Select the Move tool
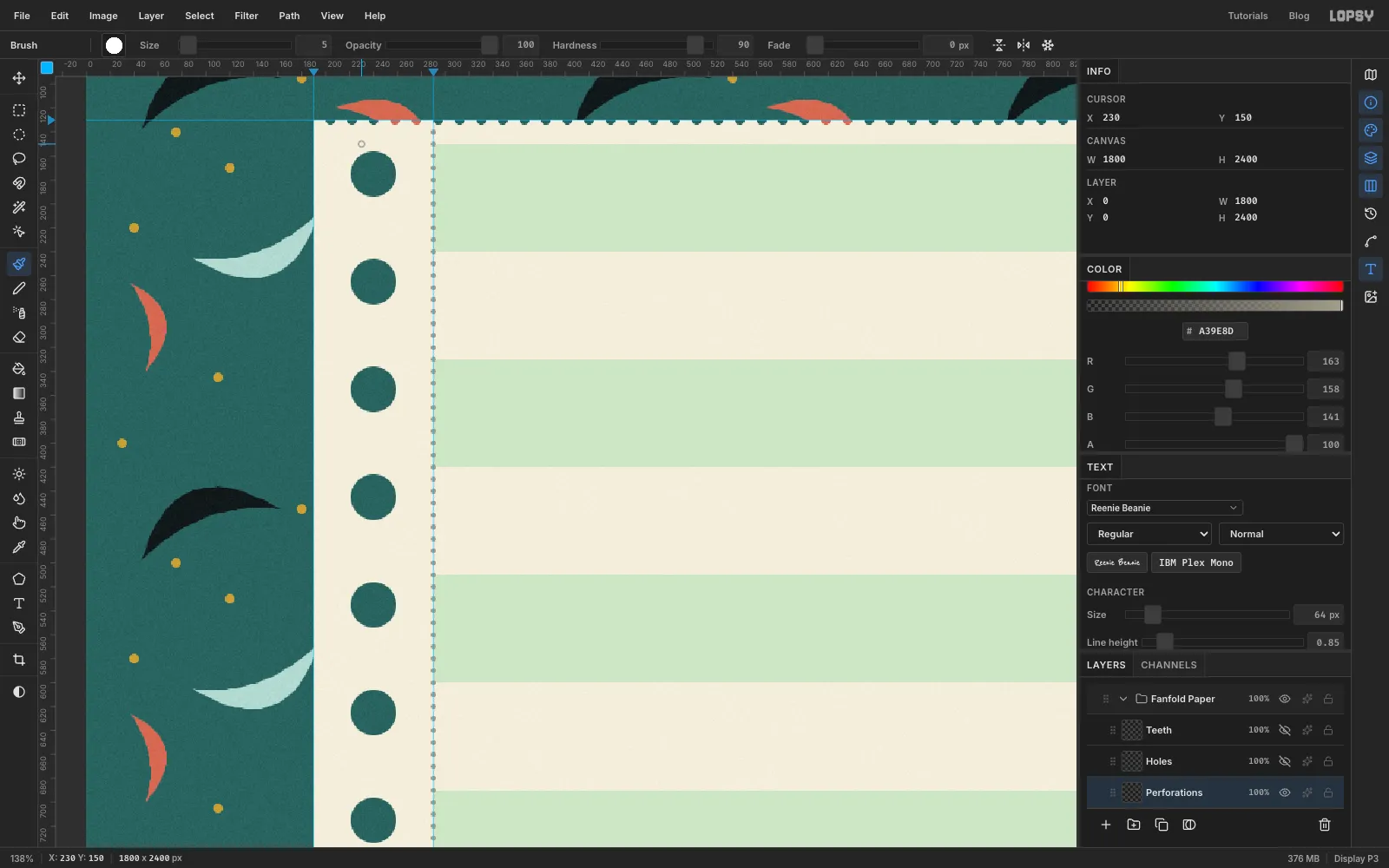The image size is (1389, 868). click(19, 78)
